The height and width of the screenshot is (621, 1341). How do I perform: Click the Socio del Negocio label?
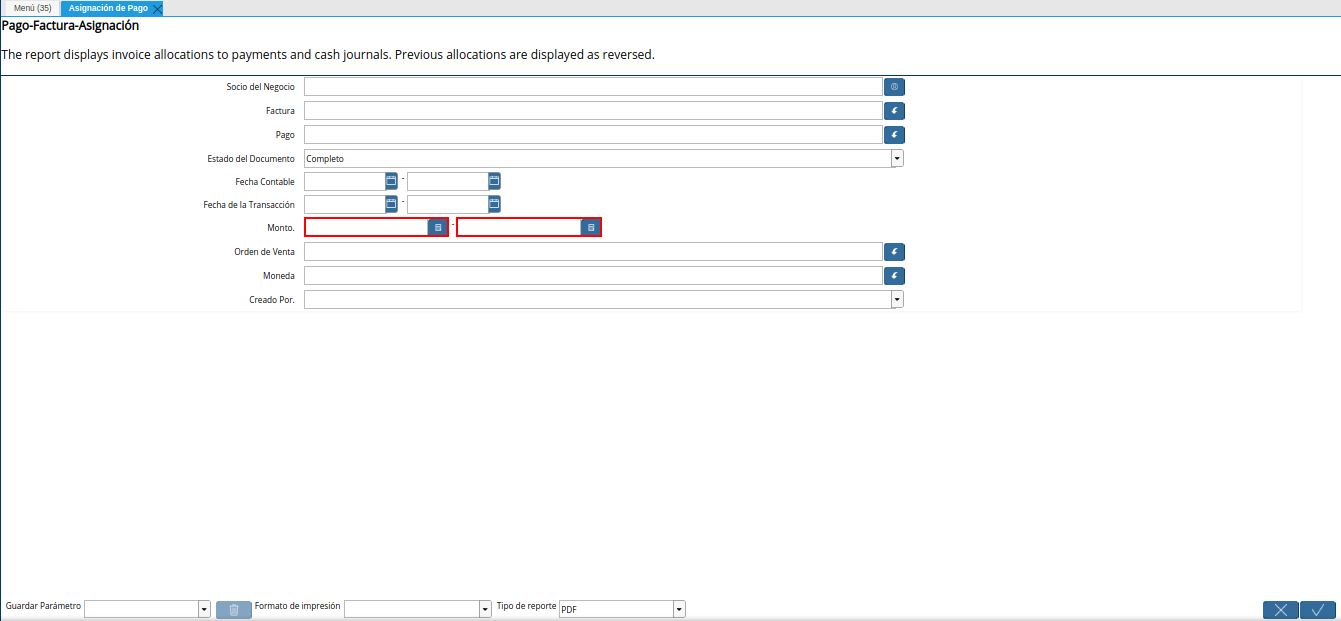pos(260,87)
